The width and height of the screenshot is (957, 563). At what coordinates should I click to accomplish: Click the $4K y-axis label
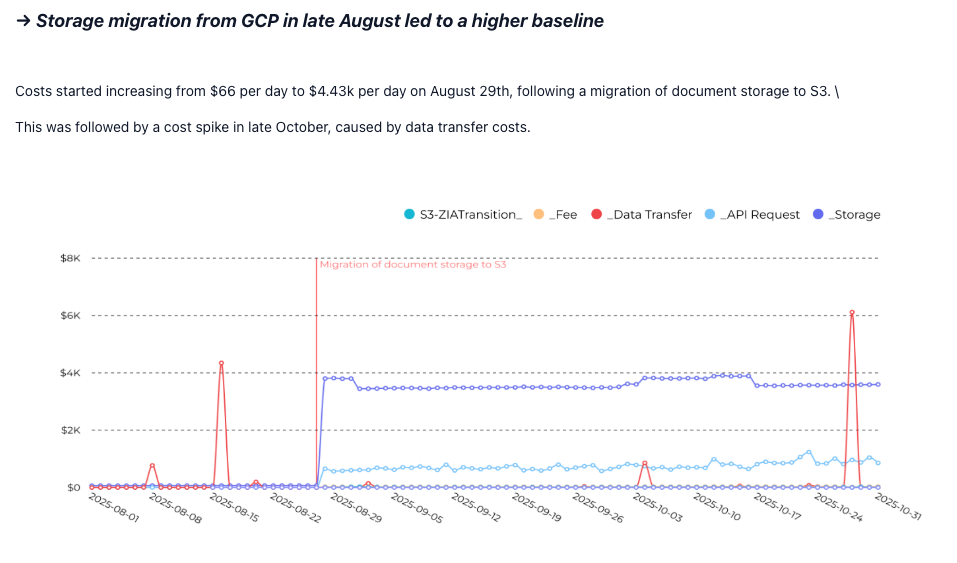point(69,373)
